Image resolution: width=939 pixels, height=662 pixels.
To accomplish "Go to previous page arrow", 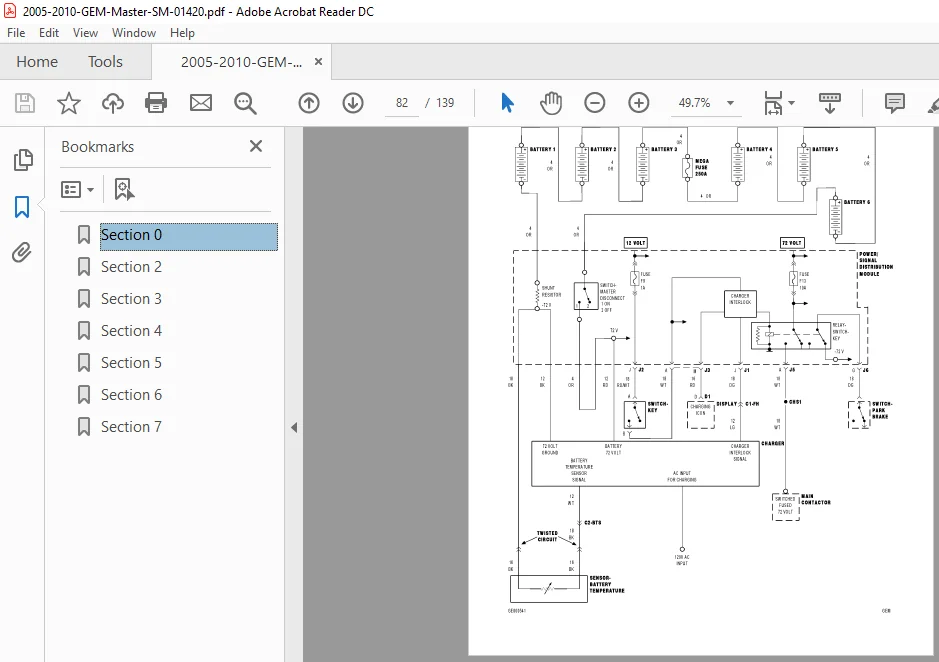I will point(309,103).
